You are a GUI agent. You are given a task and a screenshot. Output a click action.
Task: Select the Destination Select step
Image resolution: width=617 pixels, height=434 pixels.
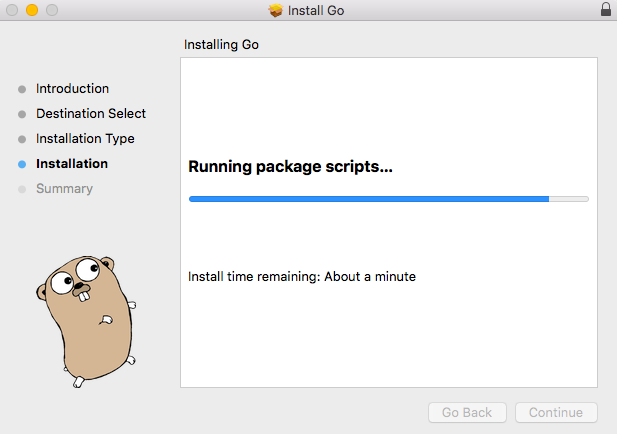pos(91,113)
